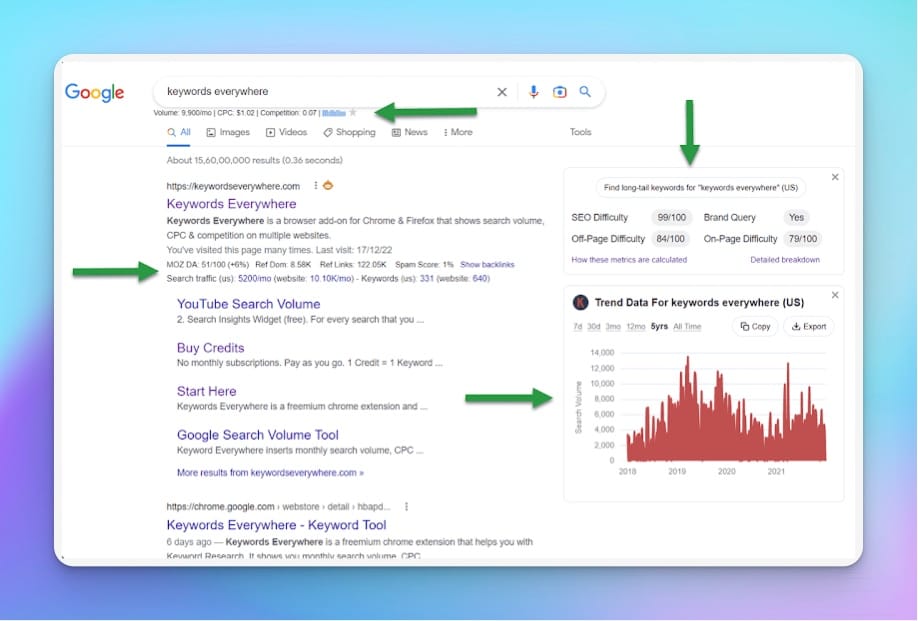Click the 640 website keywords value
The width and height of the screenshot is (918, 621).
480,279
